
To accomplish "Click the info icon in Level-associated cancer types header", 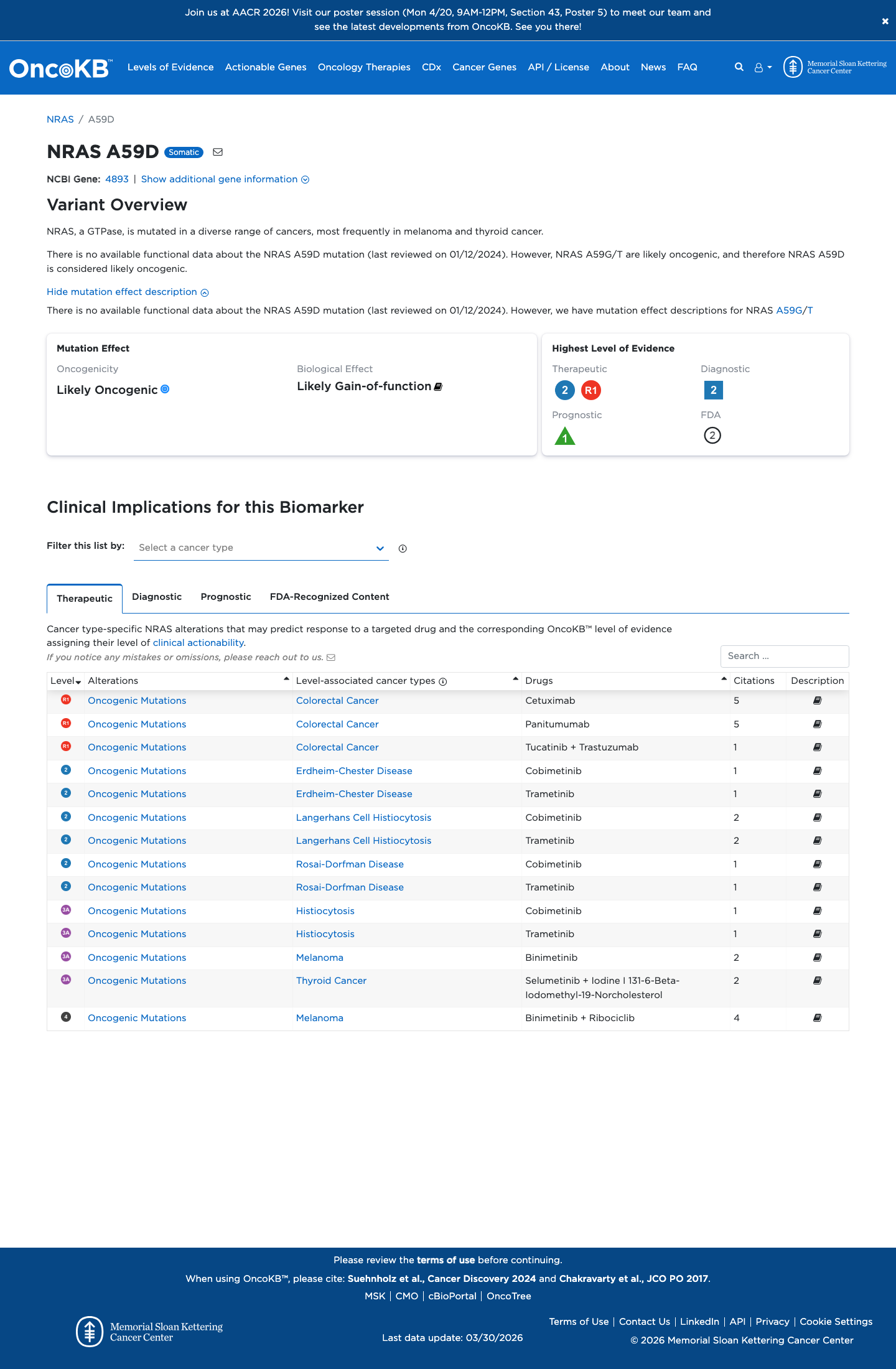I will (443, 681).
